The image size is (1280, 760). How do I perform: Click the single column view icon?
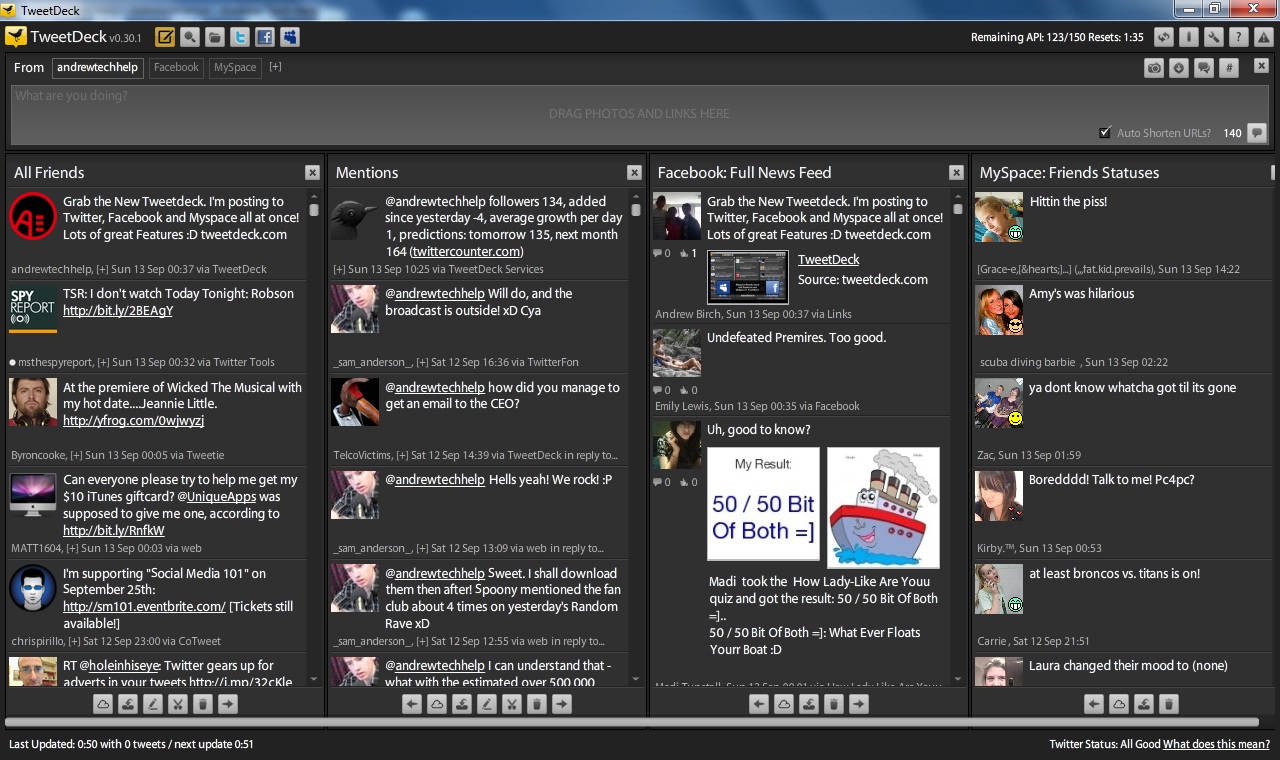click(x=1188, y=38)
